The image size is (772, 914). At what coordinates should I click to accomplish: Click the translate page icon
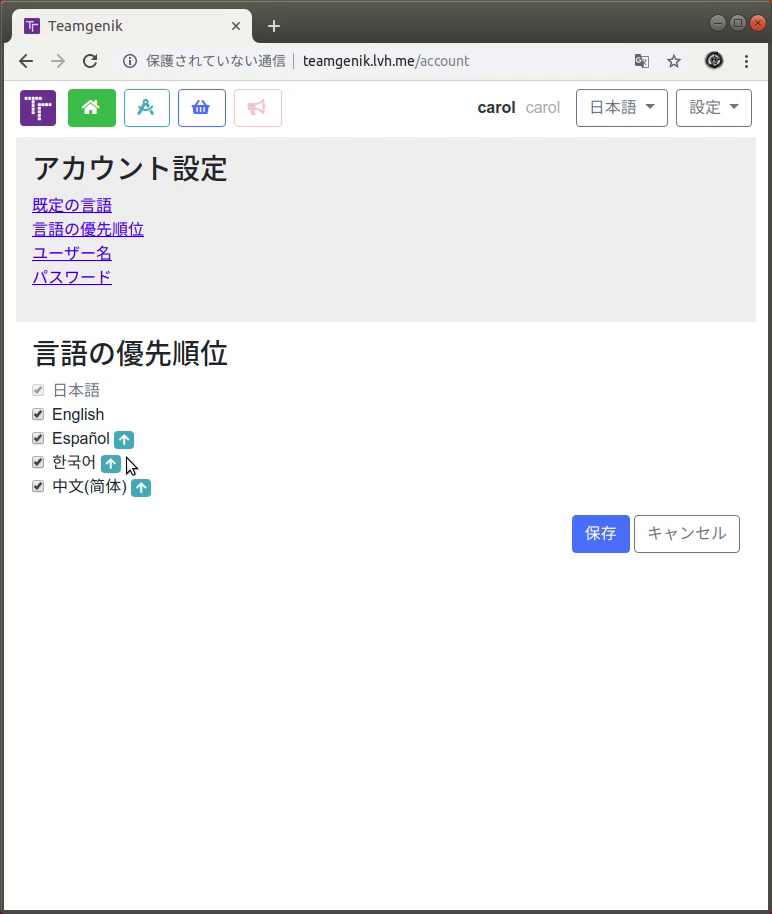tap(641, 61)
